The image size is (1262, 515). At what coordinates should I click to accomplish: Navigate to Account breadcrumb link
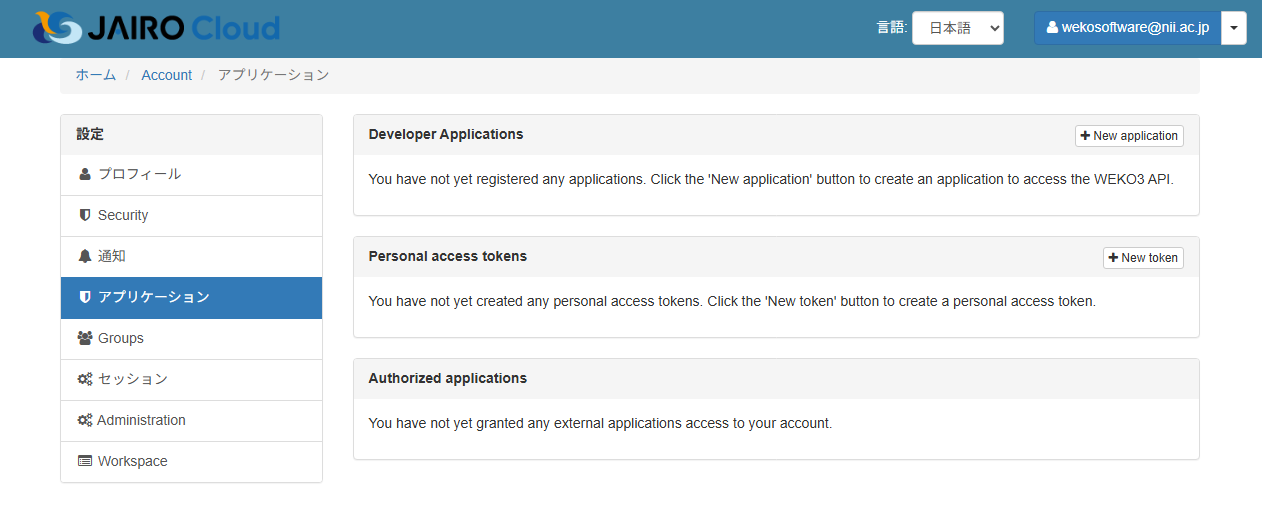(166, 75)
